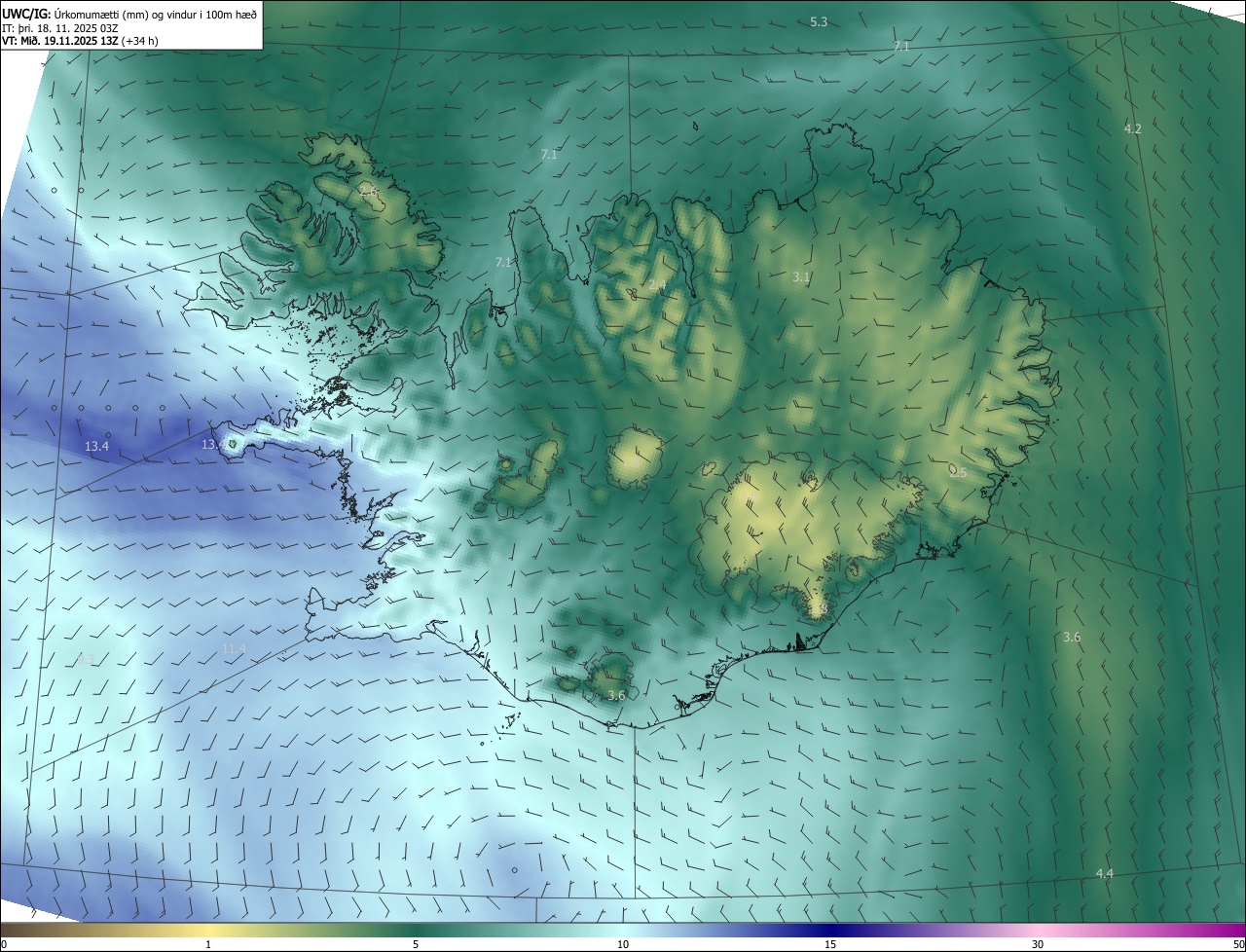Viewport: 1246px width, 952px height.
Task: Click the 10 tick label on color scale
Action: pyautogui.click(x=623, y=944)
